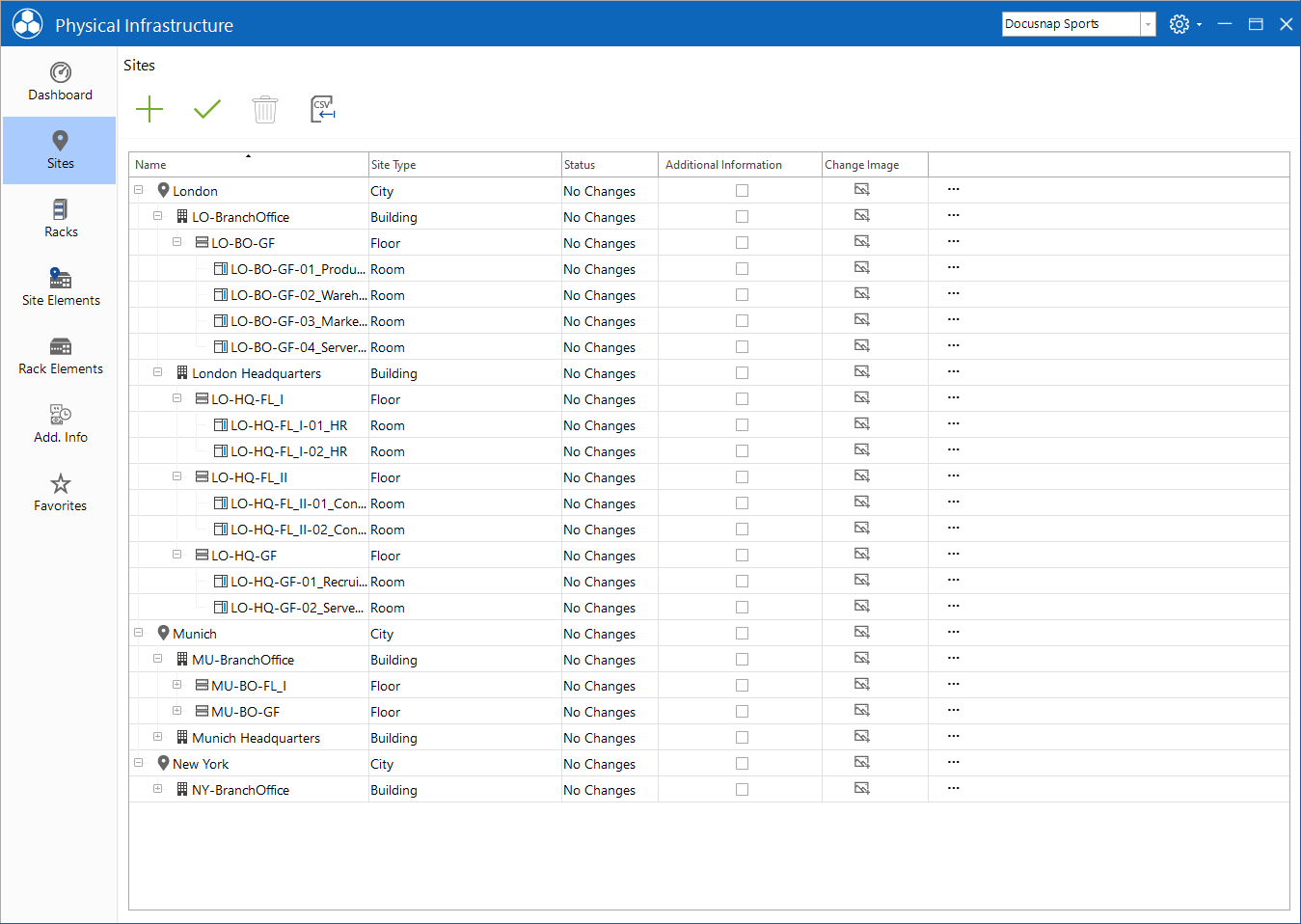The width and height of the screenshot is (1301, 924).
Task: Tick Additional Information checkbox for LO-BranchOffice
Action: [x=742, y=217]
